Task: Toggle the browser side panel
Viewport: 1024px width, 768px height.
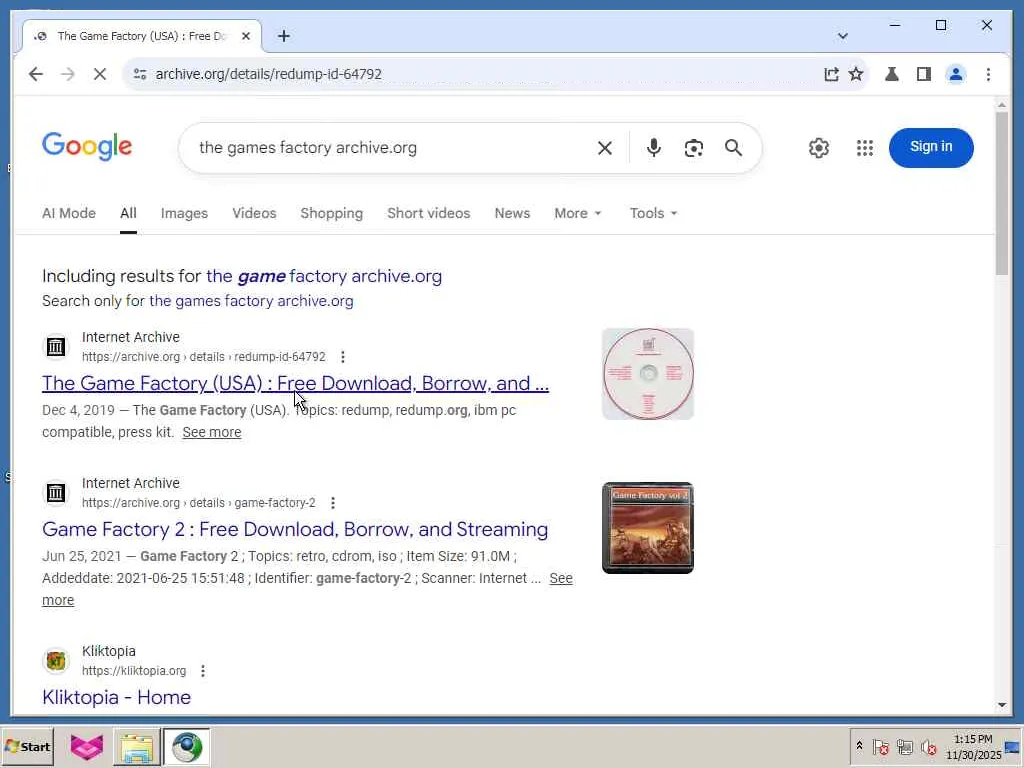Action: pos(923,74)
